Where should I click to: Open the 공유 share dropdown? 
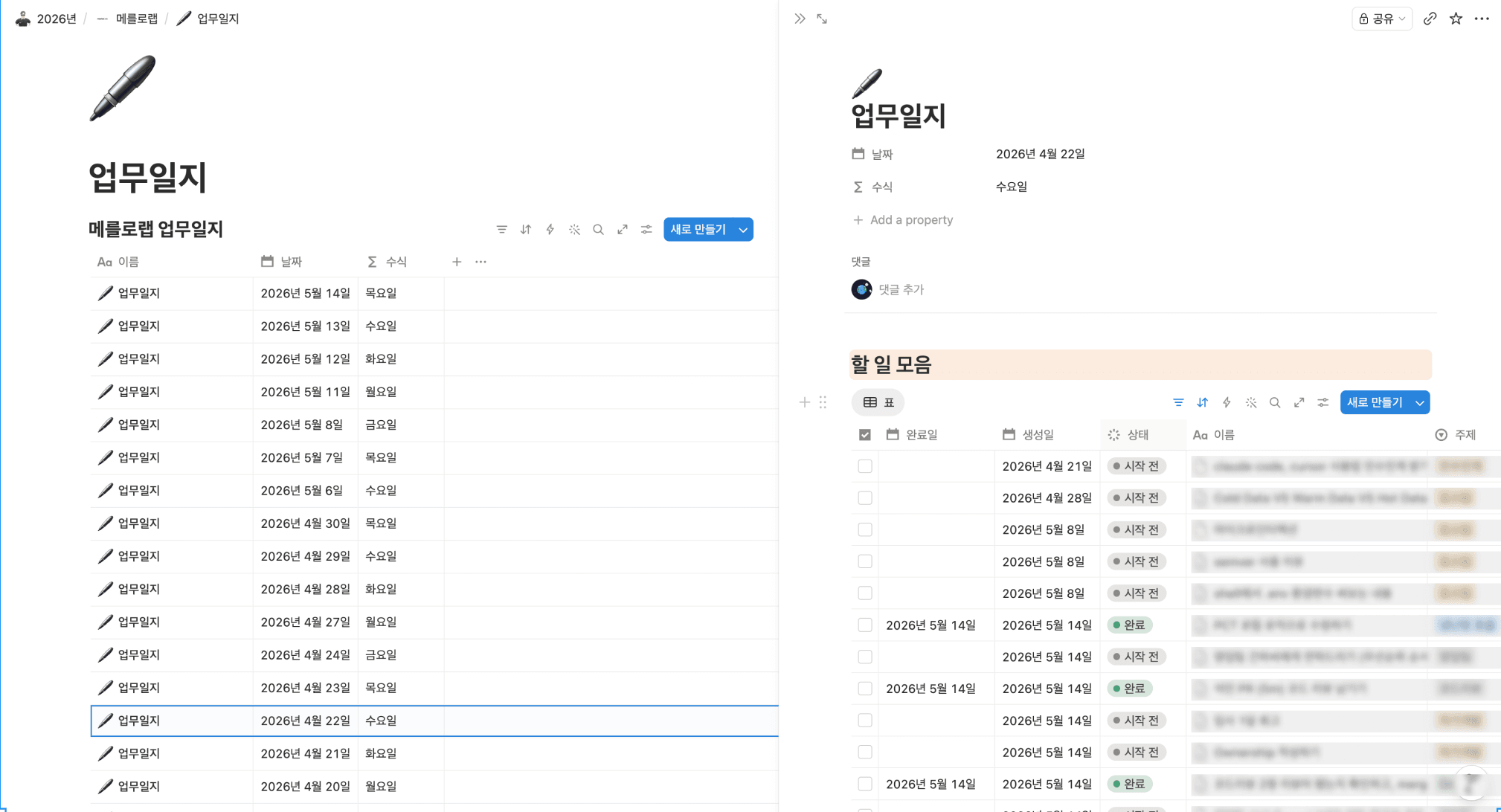1381,19
